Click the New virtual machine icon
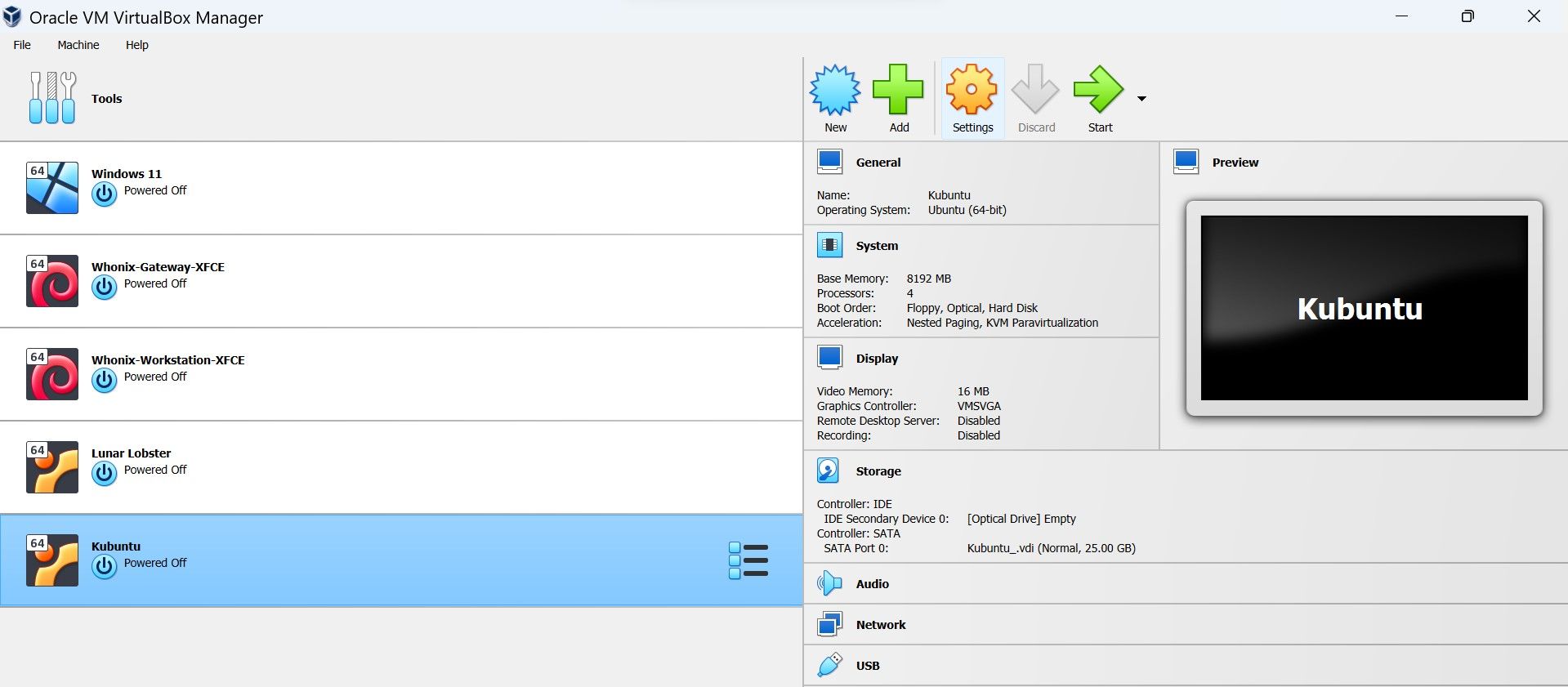This screenshot has height=687, width=1568. 835,90
